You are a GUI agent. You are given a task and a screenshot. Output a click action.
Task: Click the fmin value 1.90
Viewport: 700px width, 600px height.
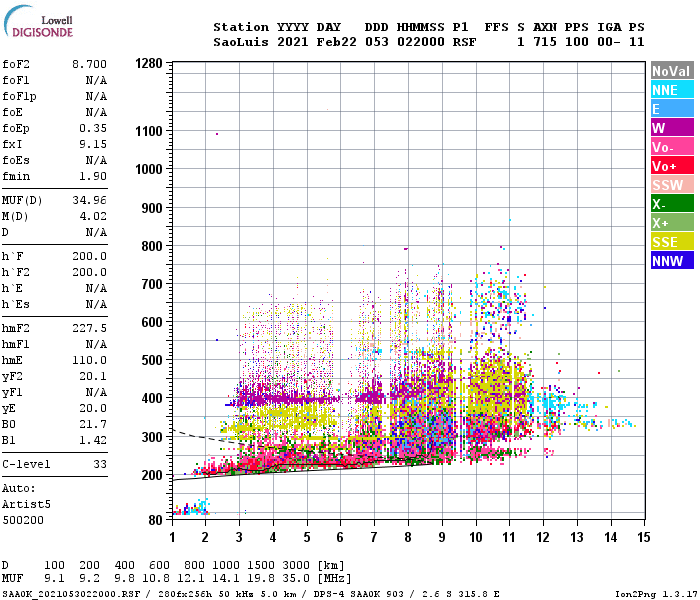(x=93, y=176)
